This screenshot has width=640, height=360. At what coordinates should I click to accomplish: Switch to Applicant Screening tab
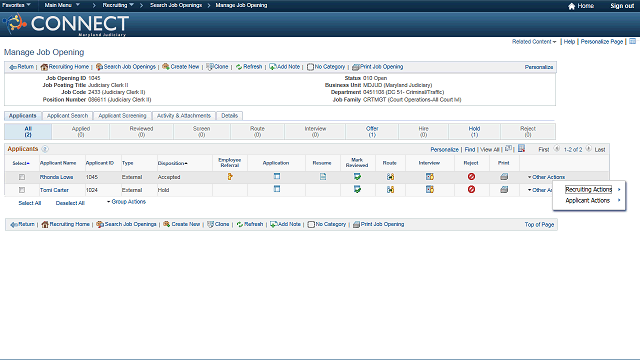point(122,116)
